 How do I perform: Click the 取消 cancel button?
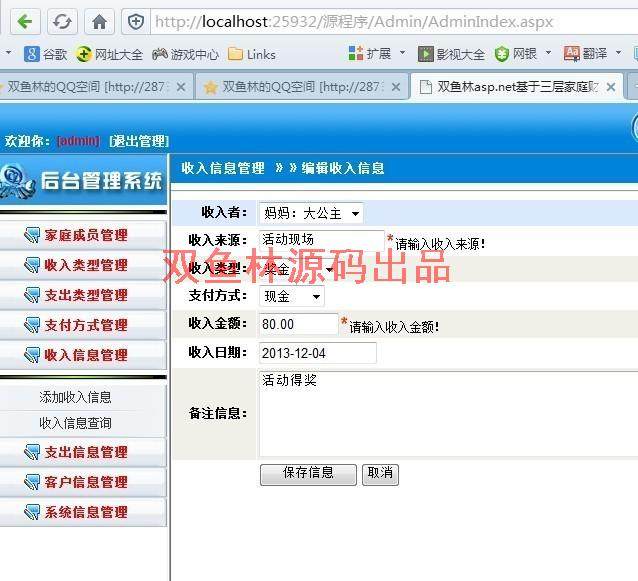[x=380, y=474]
